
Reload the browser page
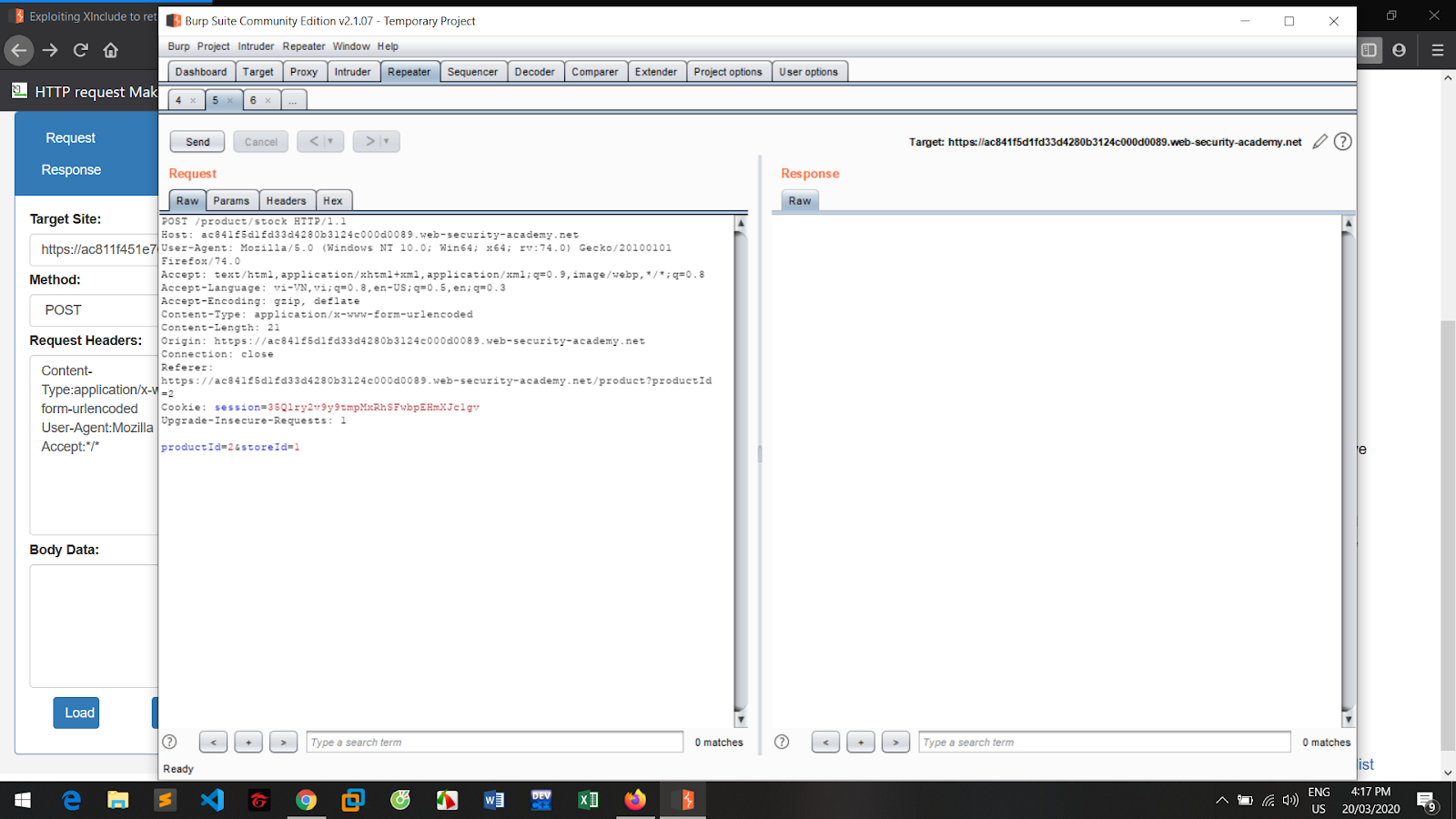tap(81, 50)
